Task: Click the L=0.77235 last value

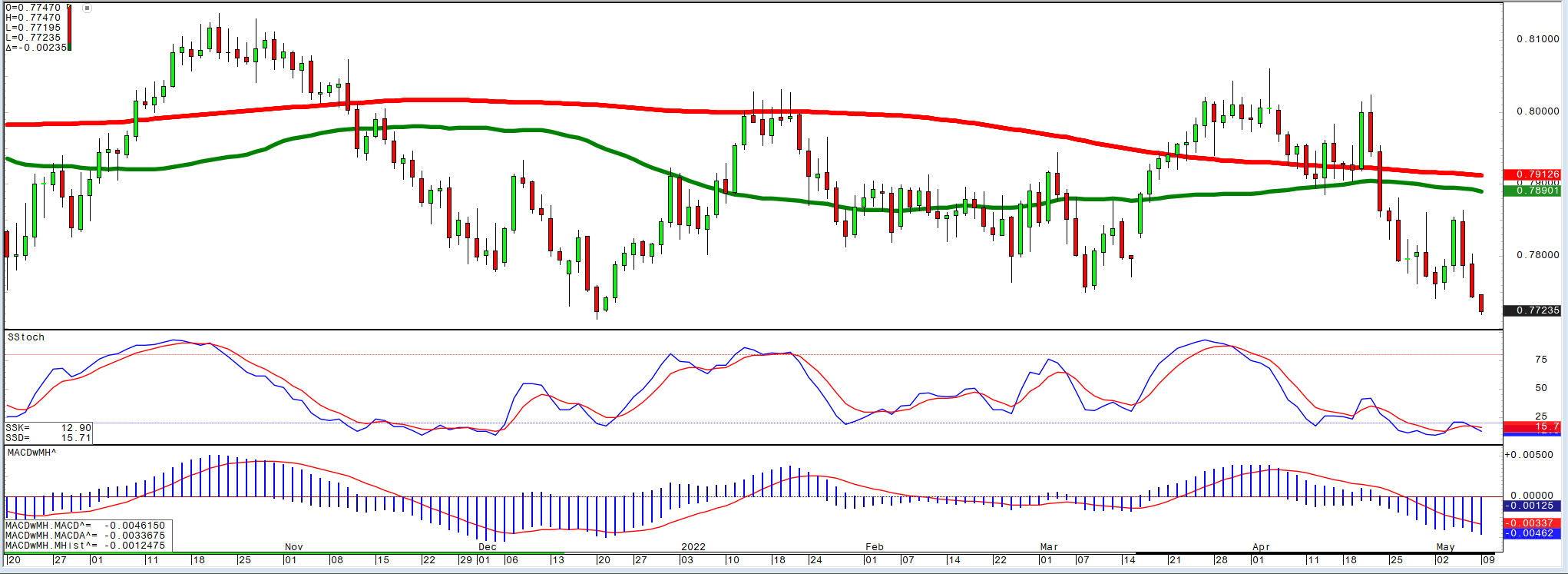Action: coord(33,37)
